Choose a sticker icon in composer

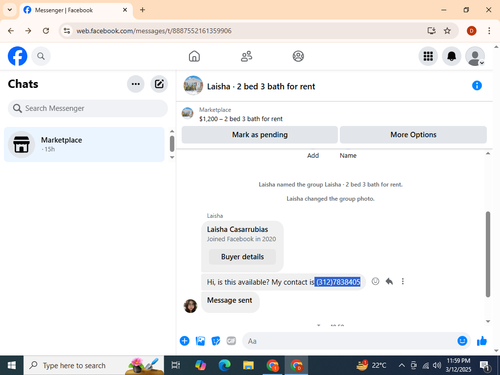(216, 341)
